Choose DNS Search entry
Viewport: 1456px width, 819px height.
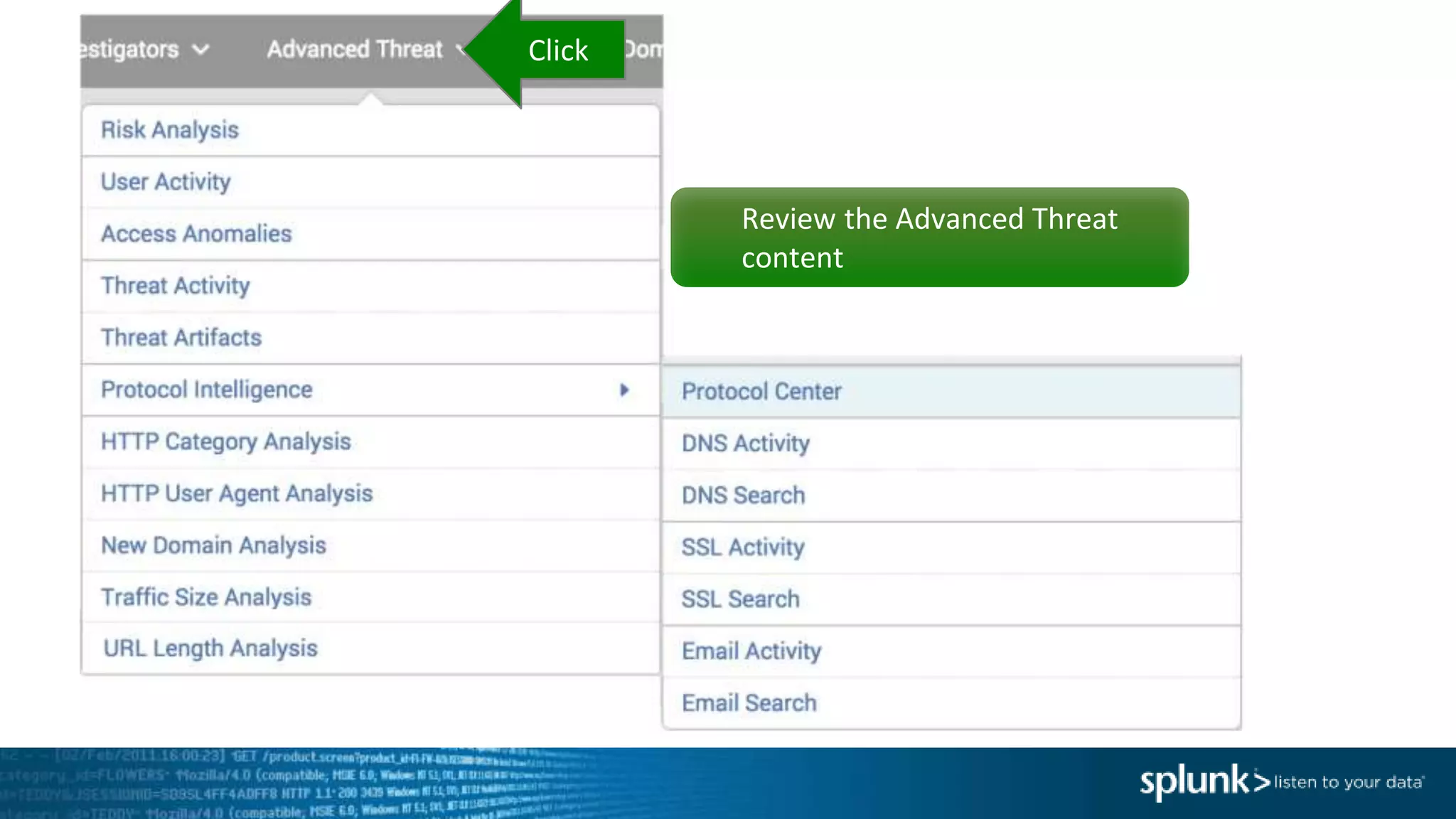pos(951,496)
